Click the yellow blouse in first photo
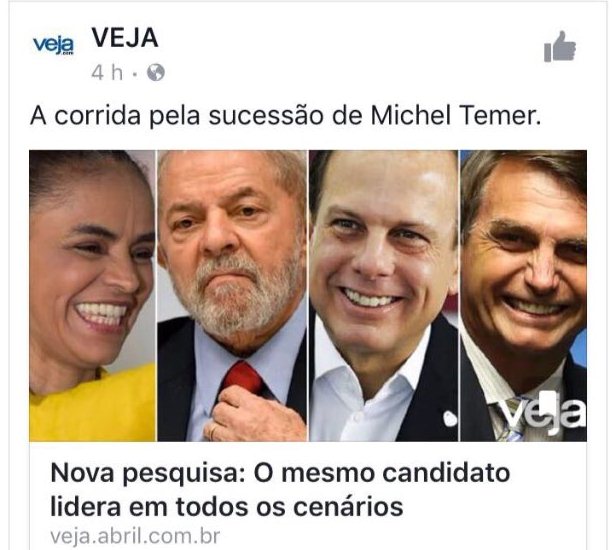The width and height of the screenshot is (612, 550). coord(93,406)
